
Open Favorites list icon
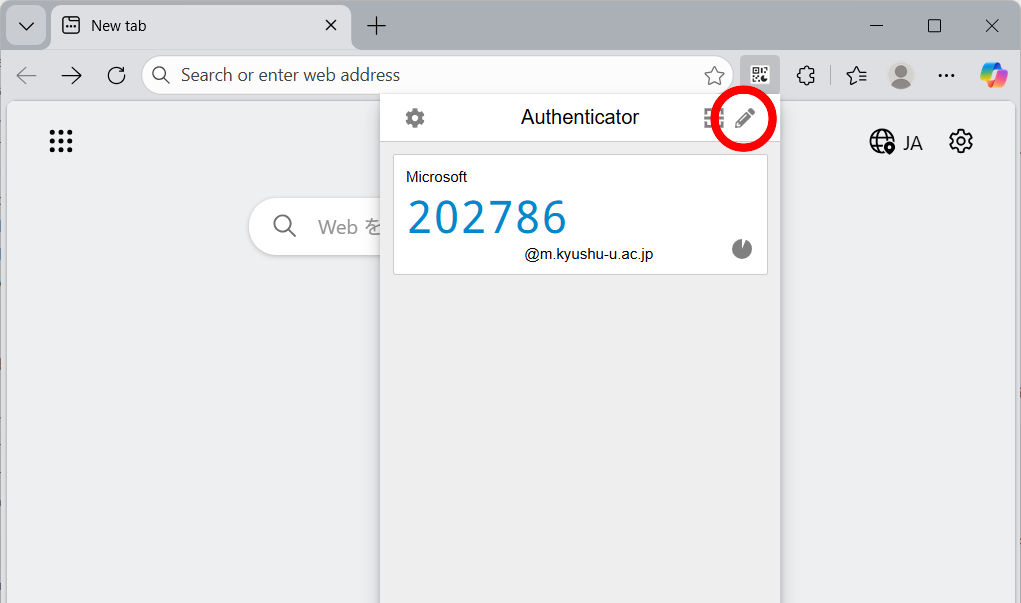tap(856, 76)
